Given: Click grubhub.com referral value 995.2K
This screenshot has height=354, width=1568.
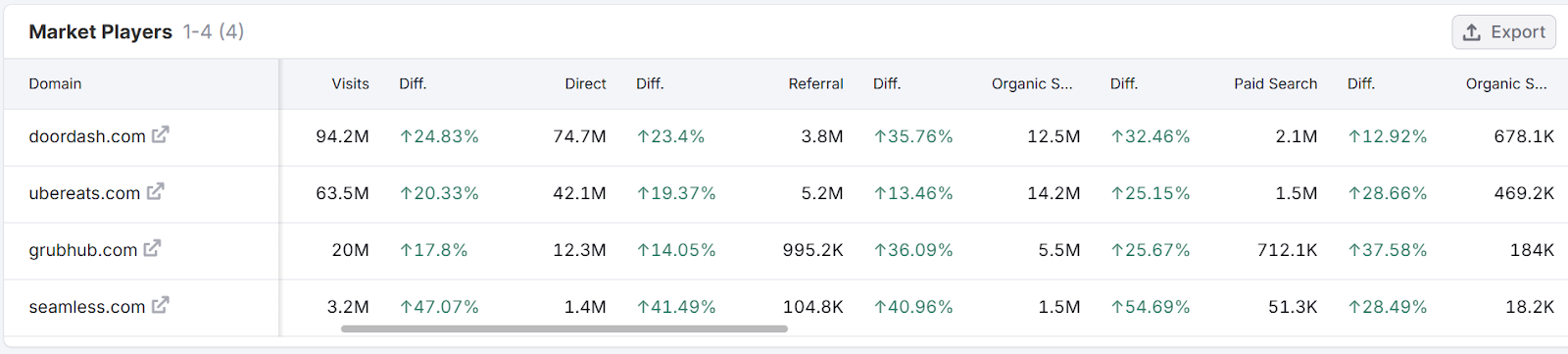Looking at the screenshot, I should pyautogui.click(x=812, y=250).
